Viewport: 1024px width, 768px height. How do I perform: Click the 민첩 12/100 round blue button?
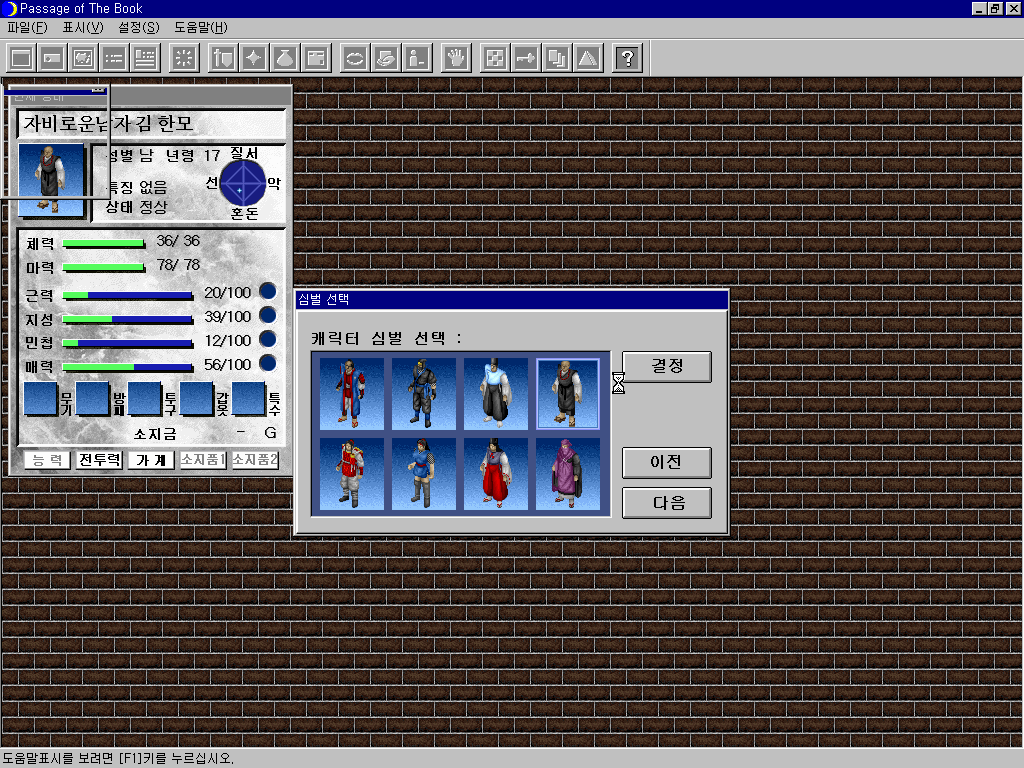point(268,340)
